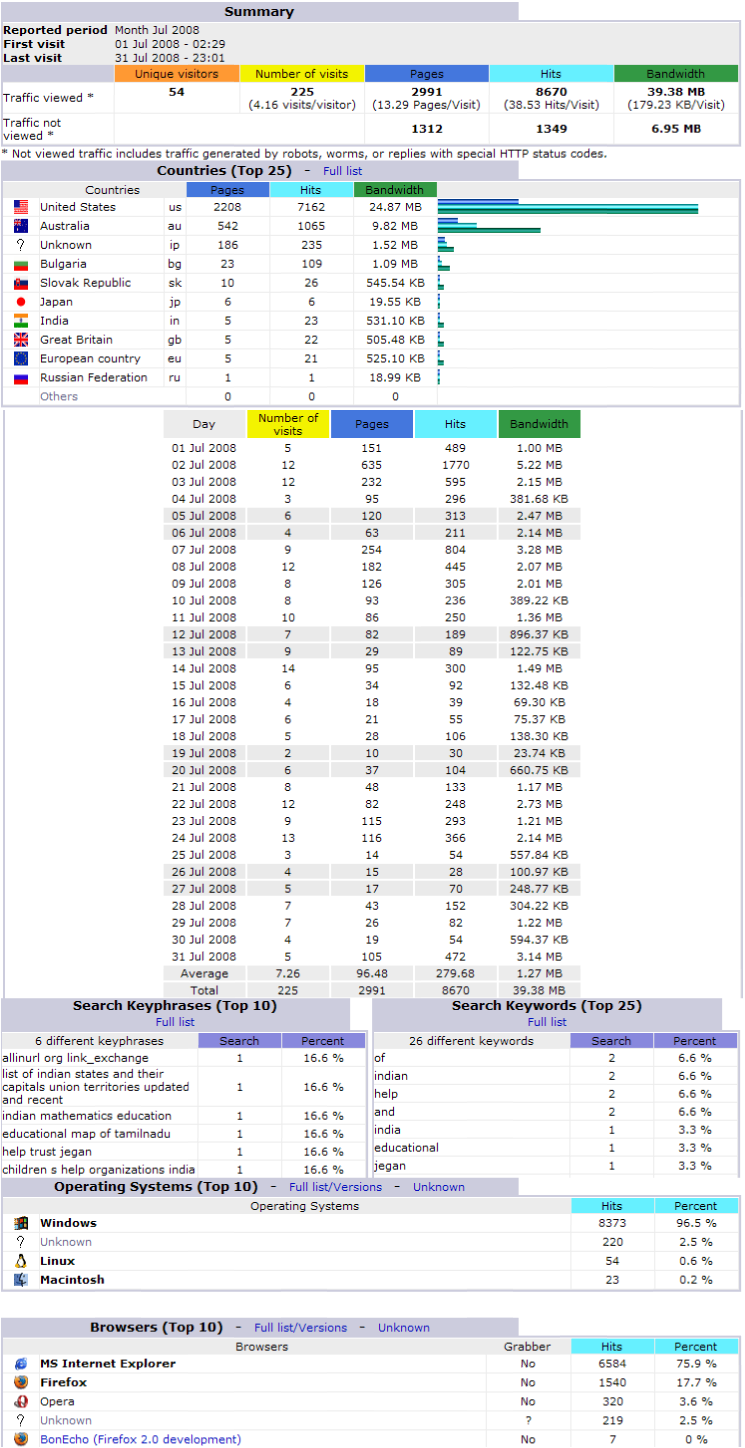The image size is (745, 1448).
Task: Click the 1312 pages not viewed value
Action: (x=427, y=129)
